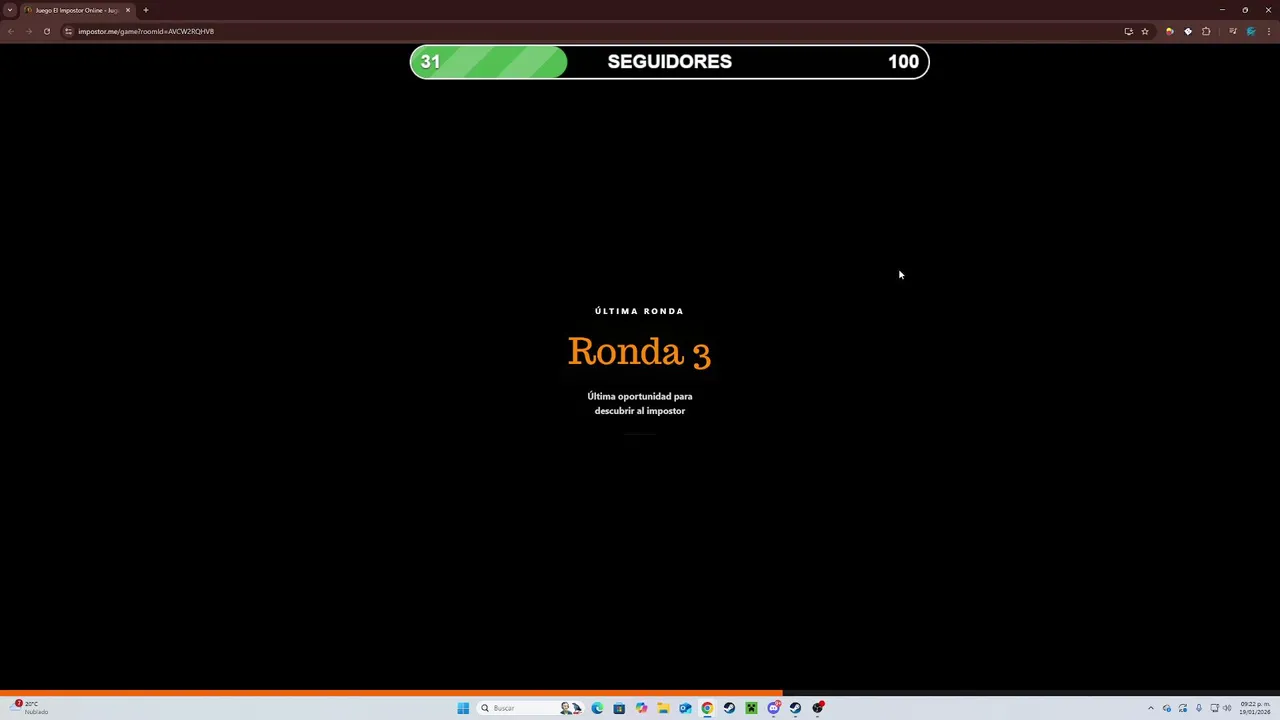
Task: Click the browser forward arrow
Action: [x=28, y=31]
